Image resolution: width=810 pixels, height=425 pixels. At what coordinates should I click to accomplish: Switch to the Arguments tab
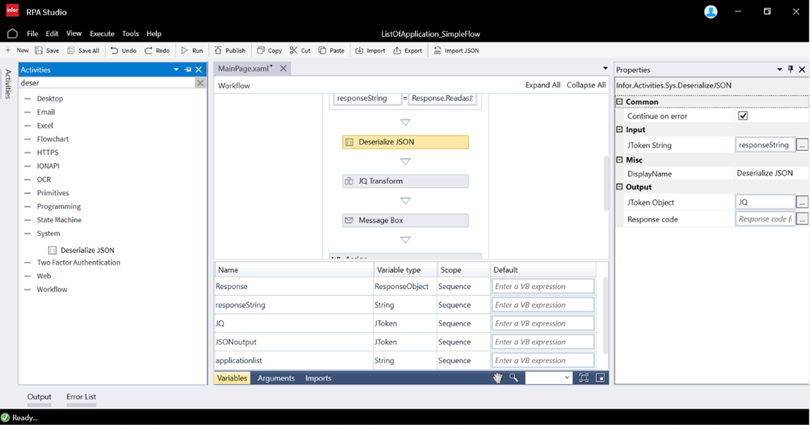point(276,378)
